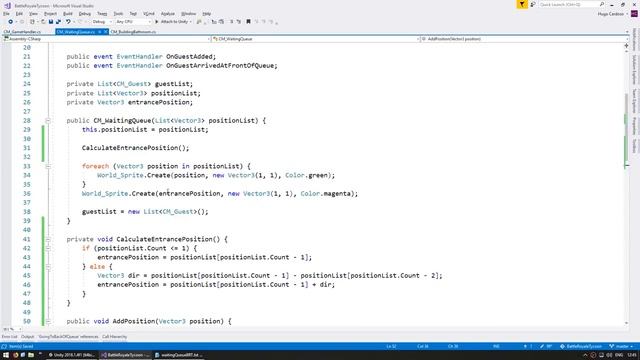The width and height of the screenshot is (640, 360).
Task: Open the Assembly-CSharp project dropdown
Action: tap(106, 39)
